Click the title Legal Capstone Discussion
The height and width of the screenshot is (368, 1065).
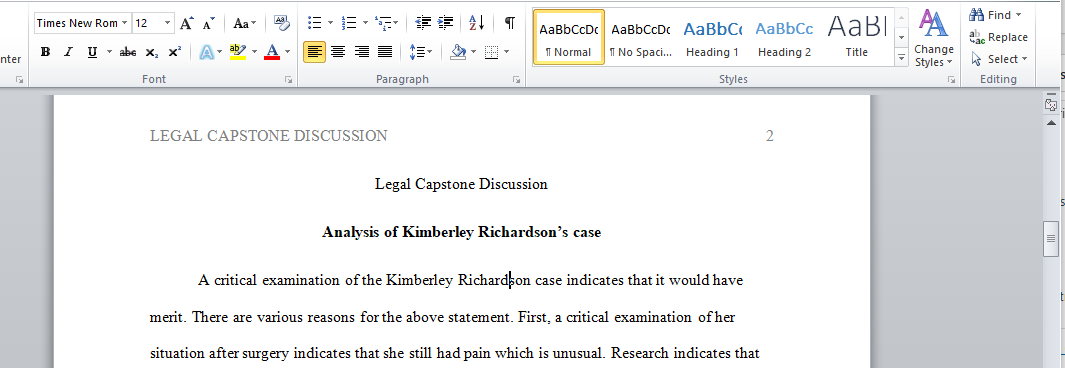point(461,184)
